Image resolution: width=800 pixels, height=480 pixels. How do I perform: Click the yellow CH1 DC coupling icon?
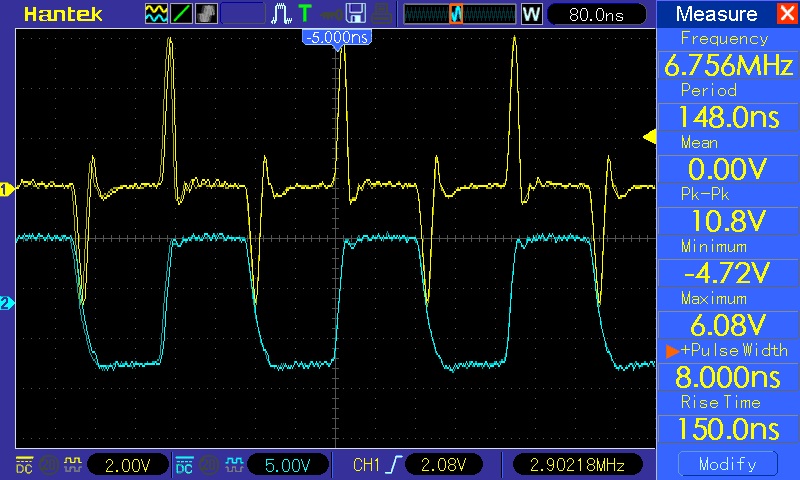(24, 465)
